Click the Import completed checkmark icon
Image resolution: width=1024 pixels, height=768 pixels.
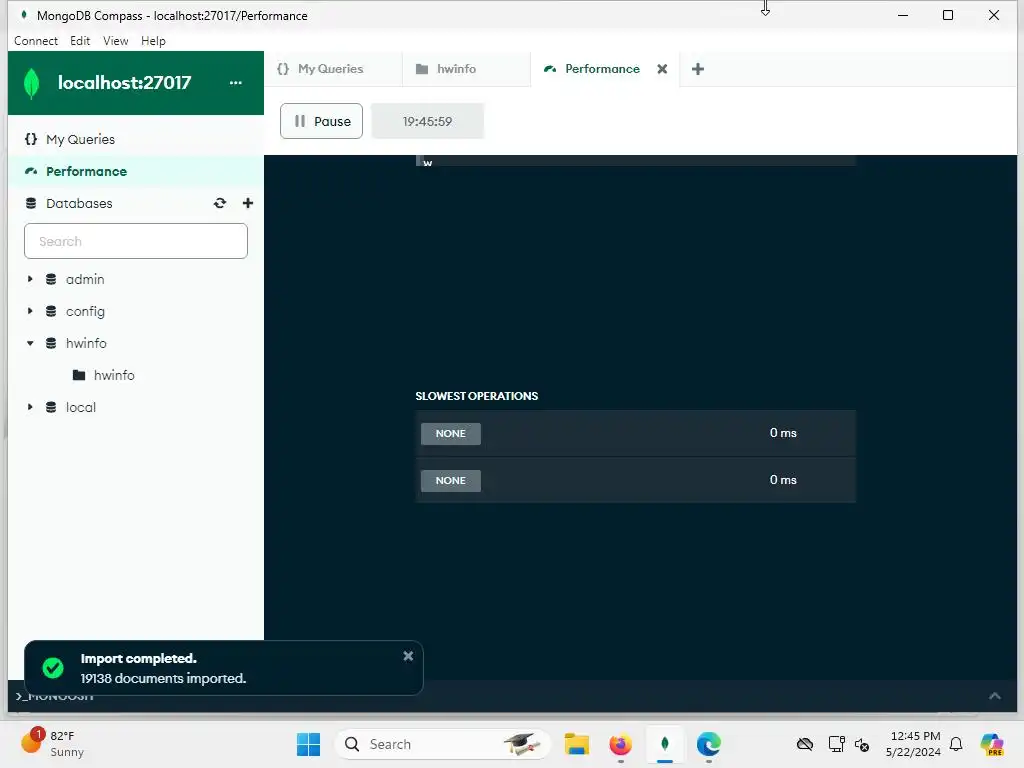pyautogui.click(x=53, y=667)
